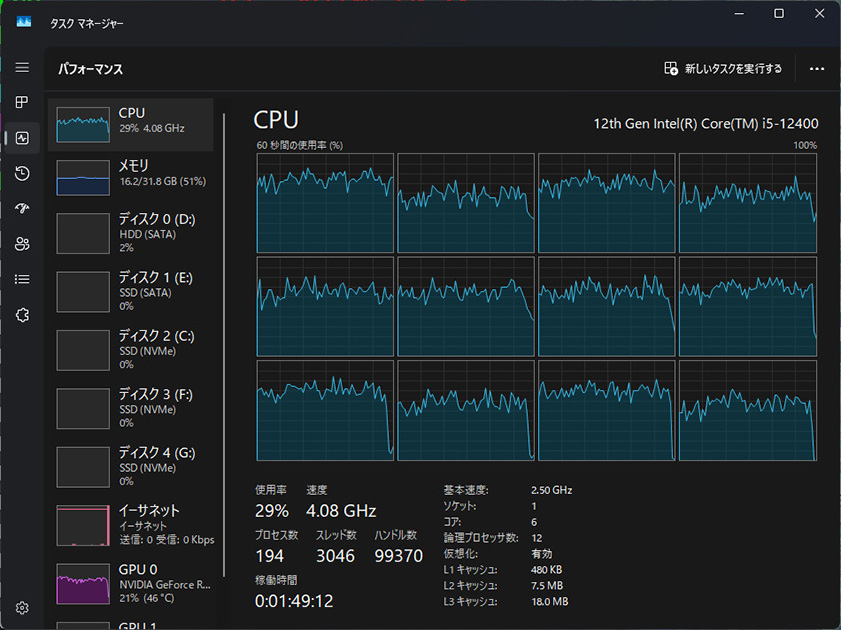Viewport: 841px width, 630px height.
Task: Select GPU 0 NVIDIA GeForce entry
Action: (130, 584)
